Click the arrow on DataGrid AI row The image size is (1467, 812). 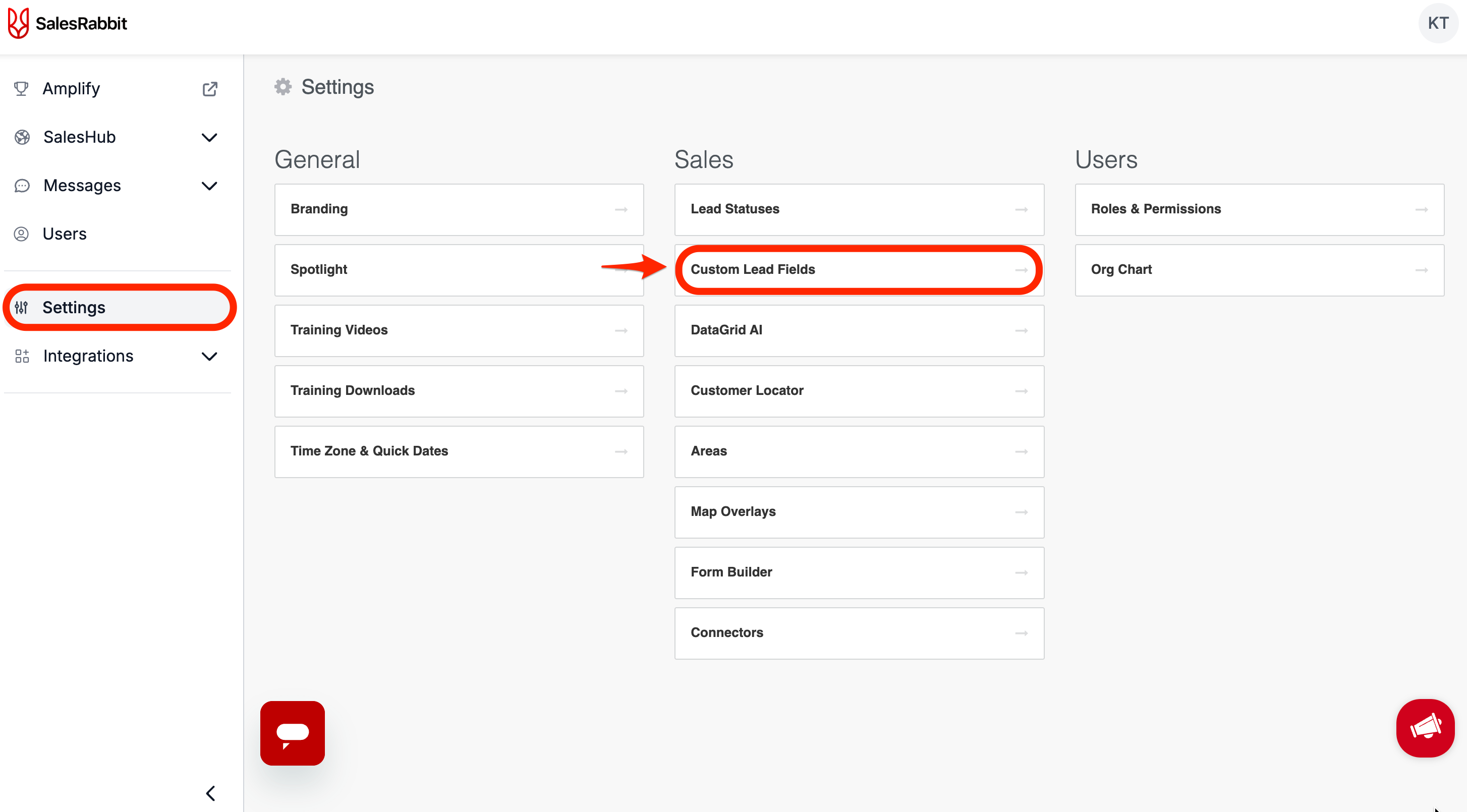1021,330
